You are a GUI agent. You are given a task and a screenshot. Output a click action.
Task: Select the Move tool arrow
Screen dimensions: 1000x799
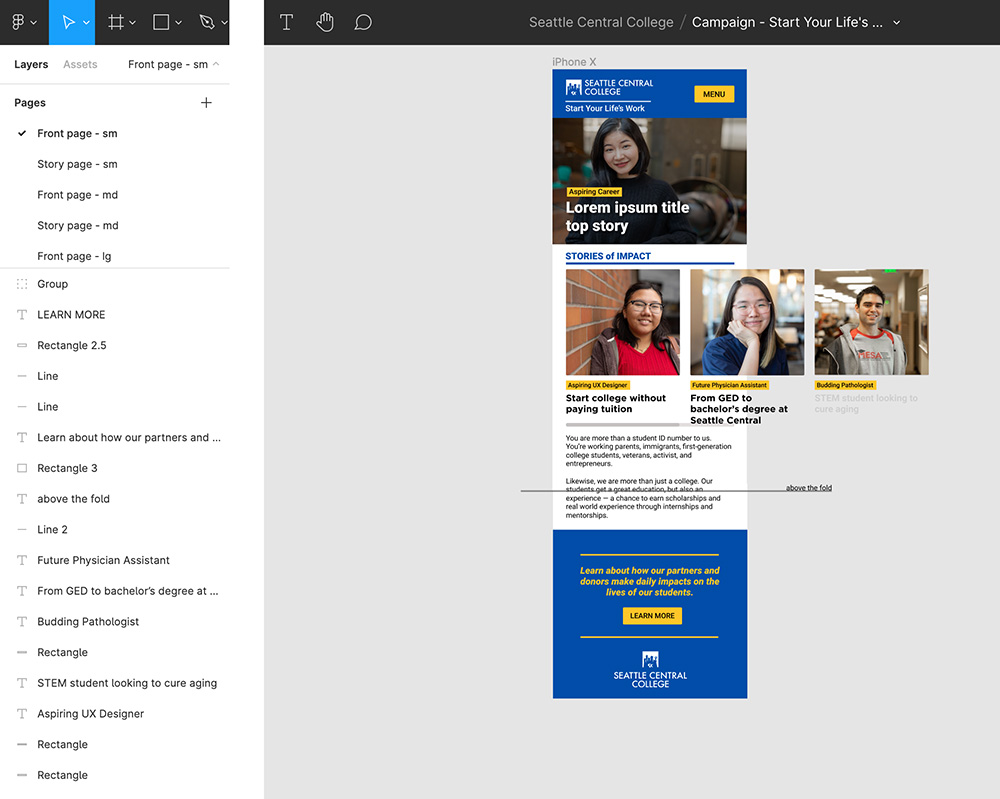(x=68, y=22)
